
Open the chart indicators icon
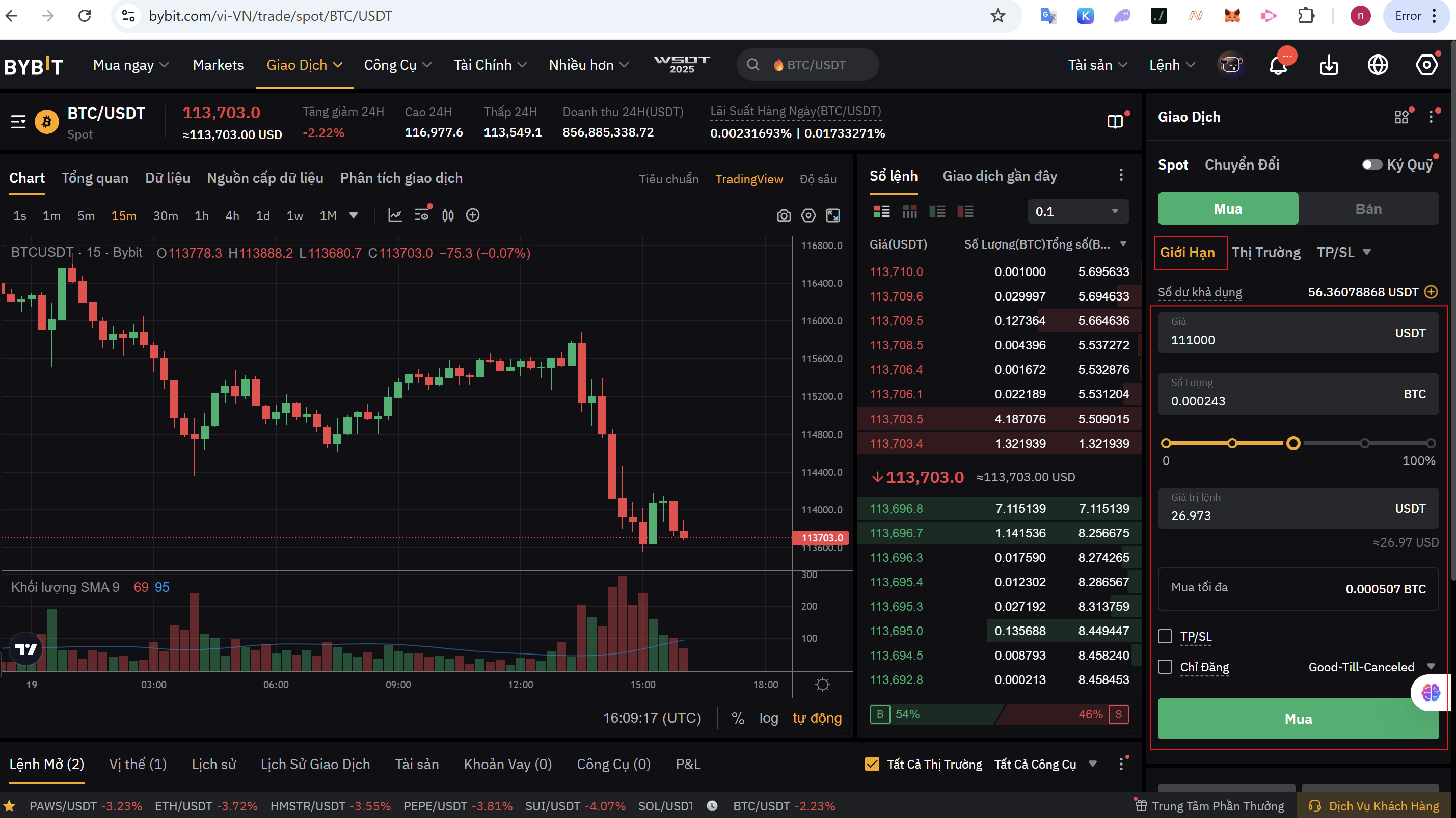pyautogui.click(x=395, y=215)
